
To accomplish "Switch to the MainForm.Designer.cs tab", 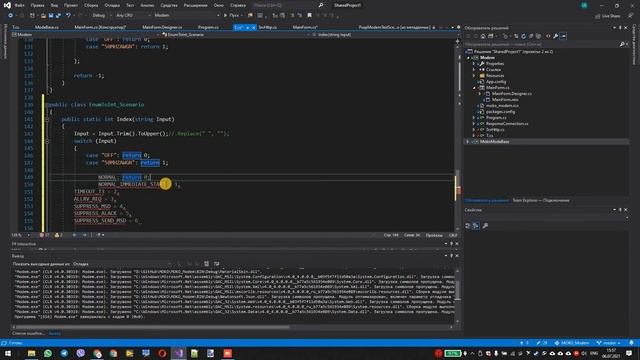I will [x=162, y=27].
